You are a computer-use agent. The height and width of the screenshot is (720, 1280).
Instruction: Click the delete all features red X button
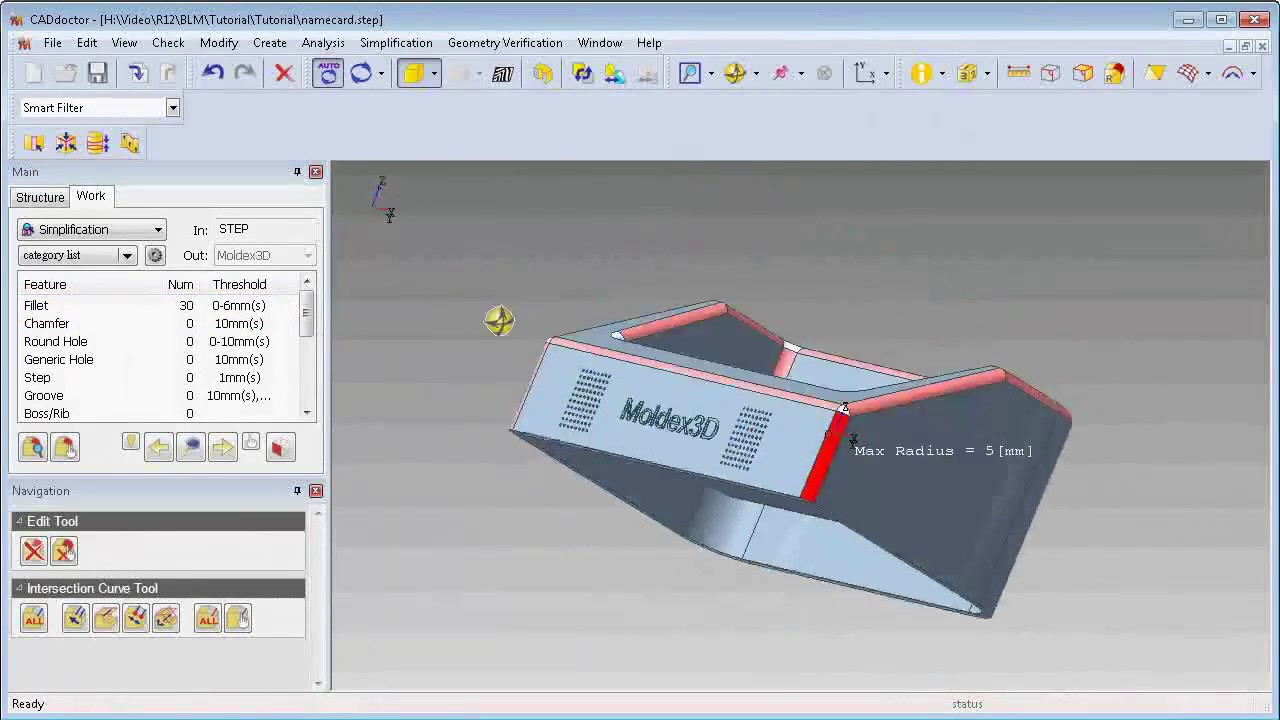click(x=34, y=551)
